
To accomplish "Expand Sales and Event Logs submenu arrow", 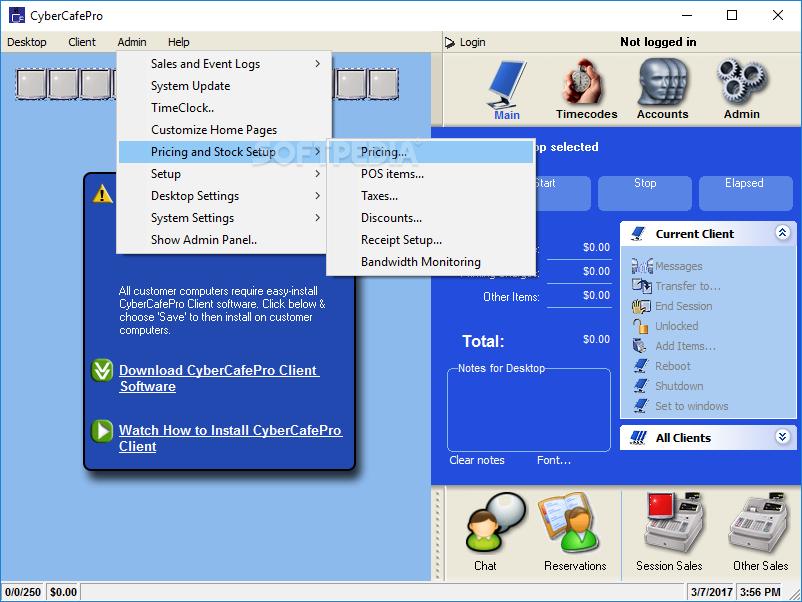I will (x=318, y=63).
